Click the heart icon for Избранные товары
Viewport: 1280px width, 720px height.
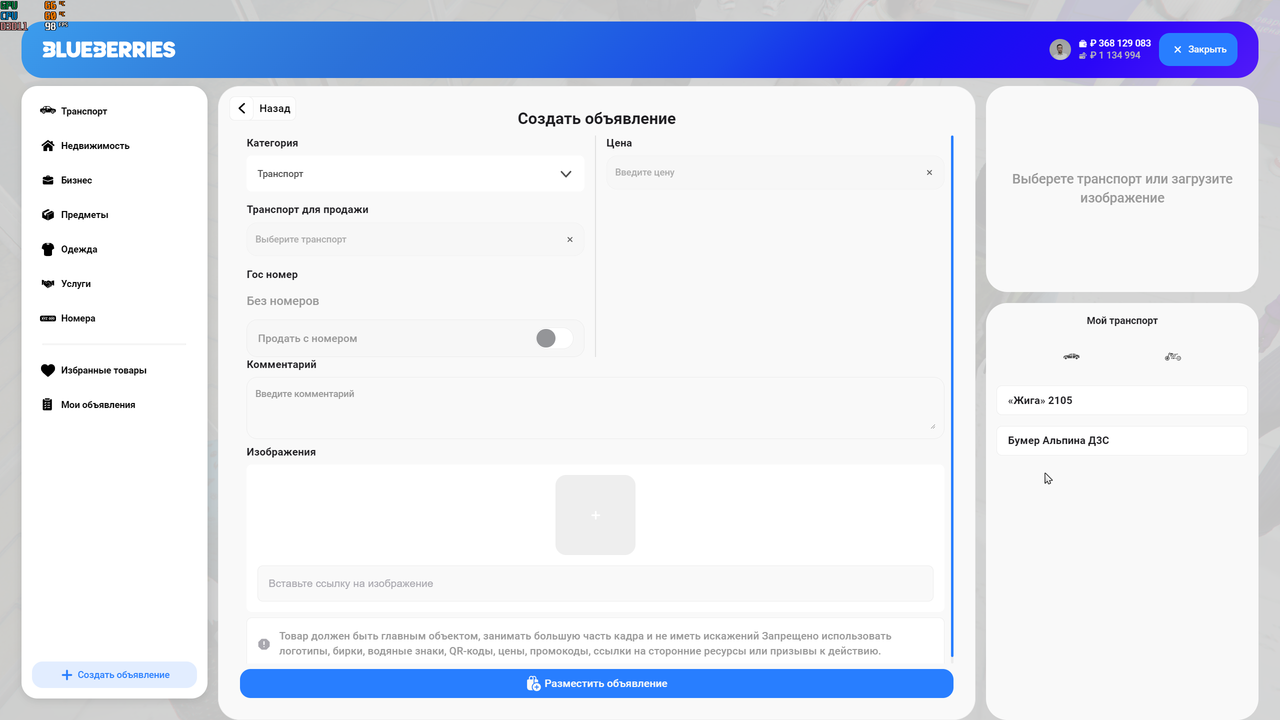[x=47, y=370]
